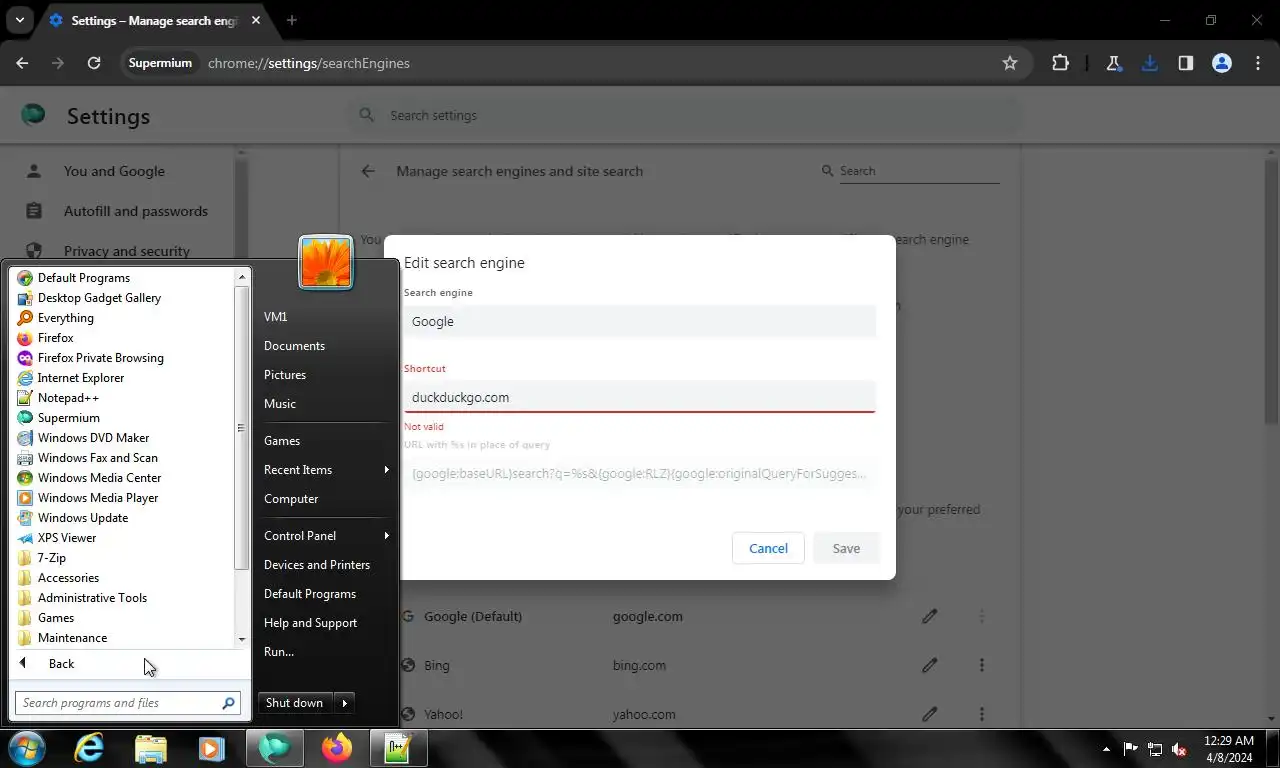The image size is (1280, 768).
Task: Open Windows Explorer from the taskbar
Action: pos(150,748)
